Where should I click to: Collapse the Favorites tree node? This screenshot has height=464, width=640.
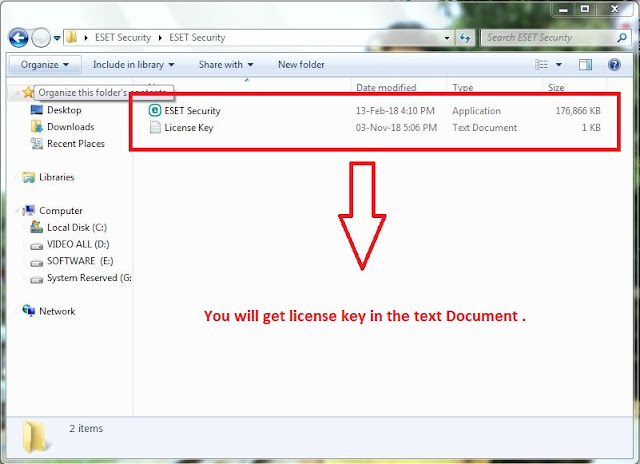[17, 93]
